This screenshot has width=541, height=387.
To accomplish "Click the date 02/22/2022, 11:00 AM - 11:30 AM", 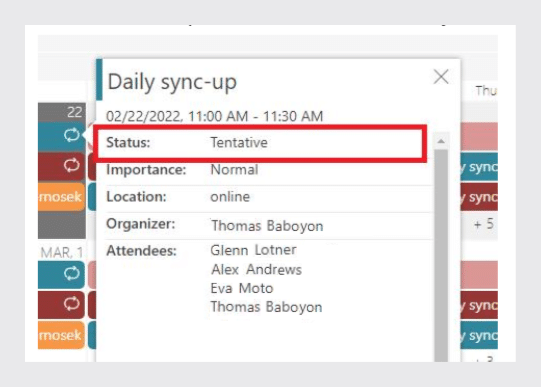I will tap(215, 116).
